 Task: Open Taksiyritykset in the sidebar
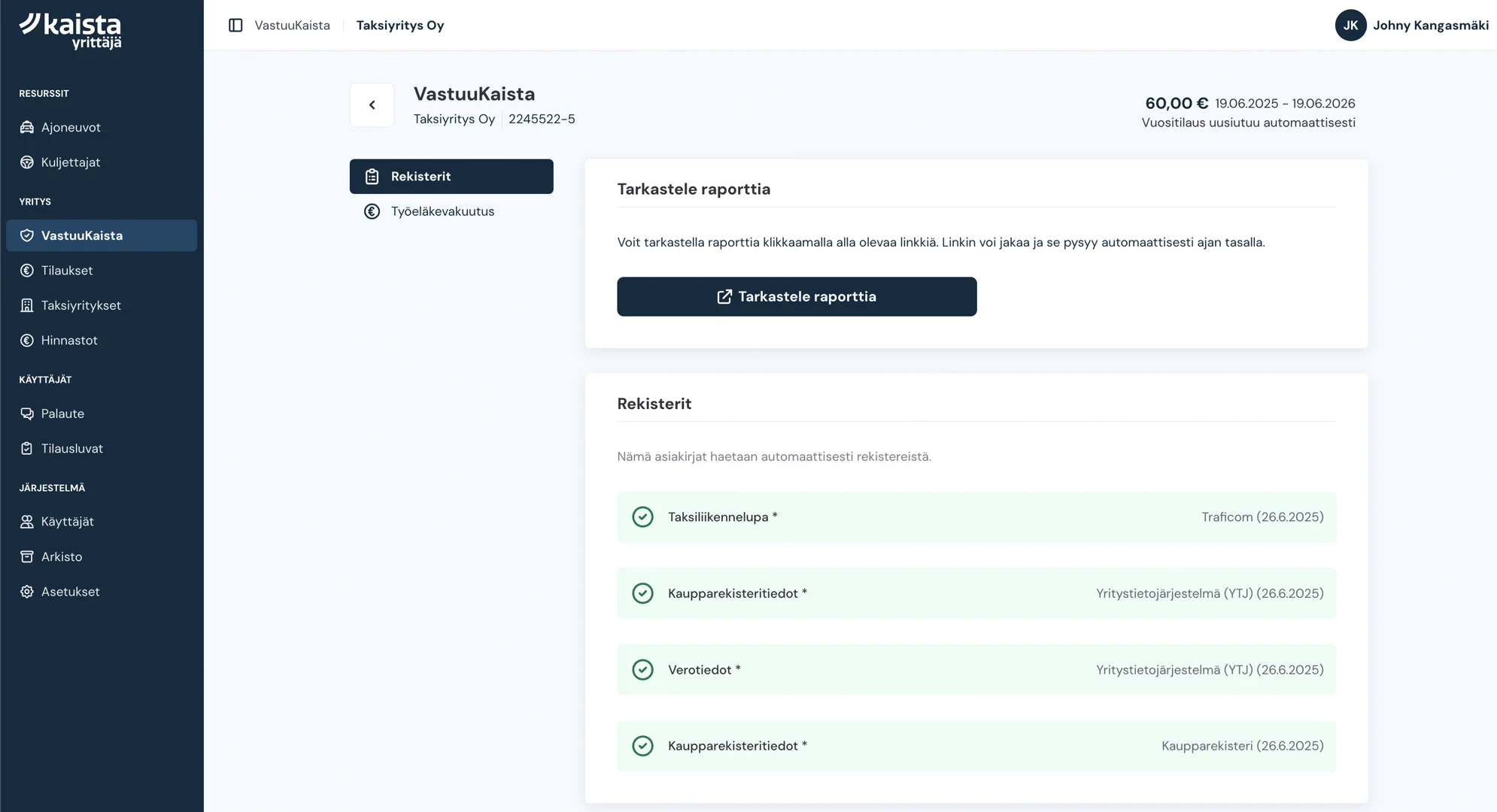102,305
